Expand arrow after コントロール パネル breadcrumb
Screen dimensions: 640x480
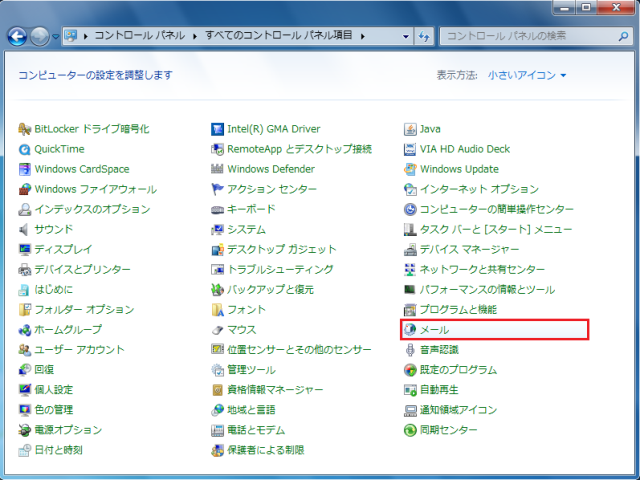[195, 36]
